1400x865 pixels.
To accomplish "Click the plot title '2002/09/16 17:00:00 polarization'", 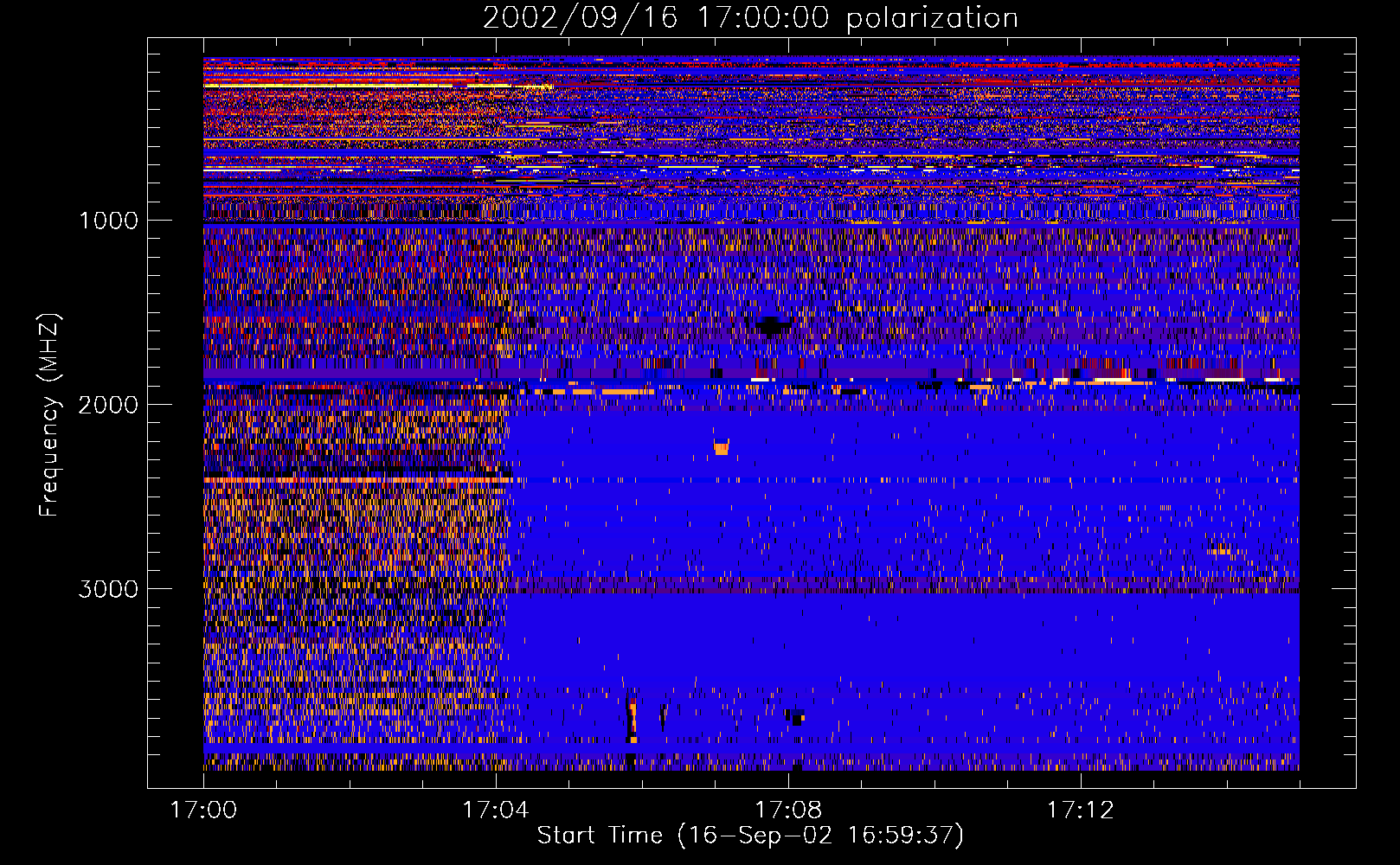I will (750, 18).
